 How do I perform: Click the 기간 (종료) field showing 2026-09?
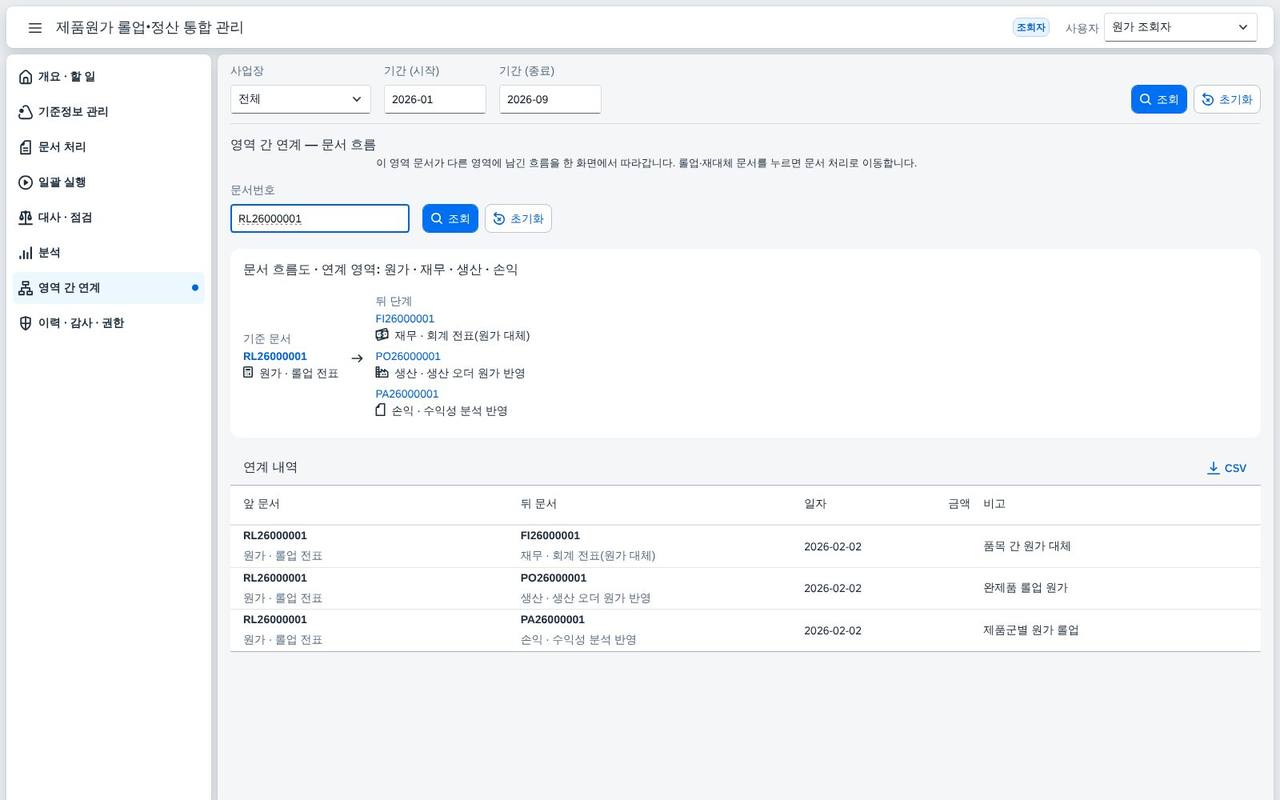point(550,99)
